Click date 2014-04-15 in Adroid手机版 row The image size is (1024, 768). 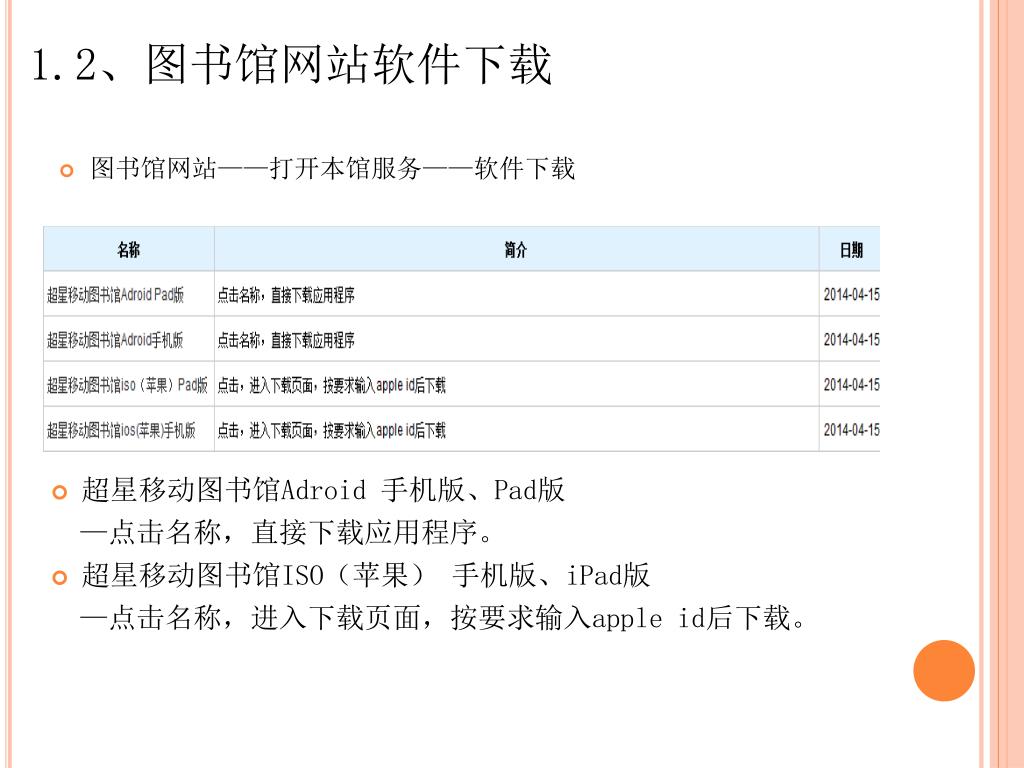pos(852,340)
